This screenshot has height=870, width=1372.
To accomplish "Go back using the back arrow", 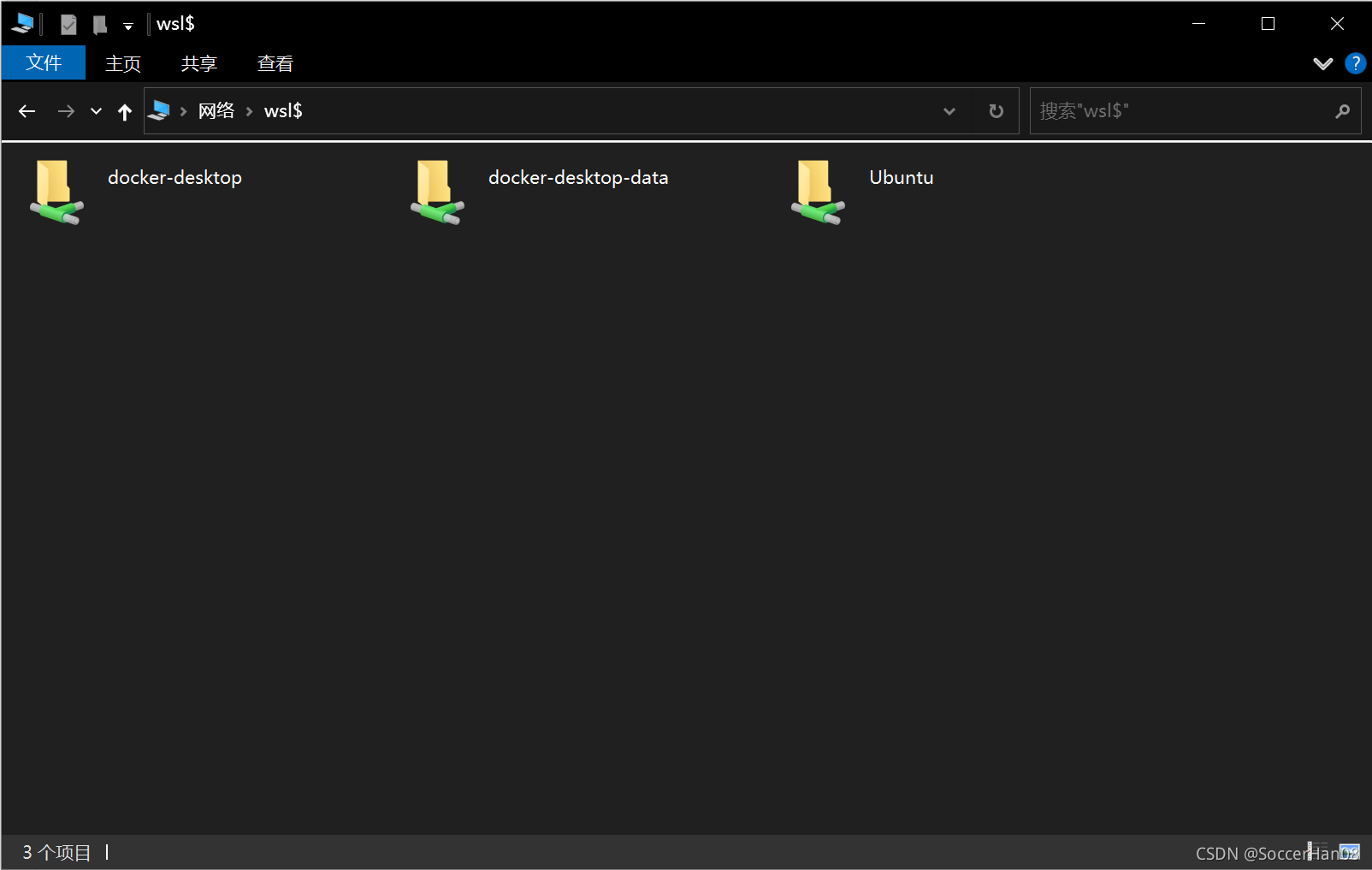I will pyautogui.click(x=27, y=111).
